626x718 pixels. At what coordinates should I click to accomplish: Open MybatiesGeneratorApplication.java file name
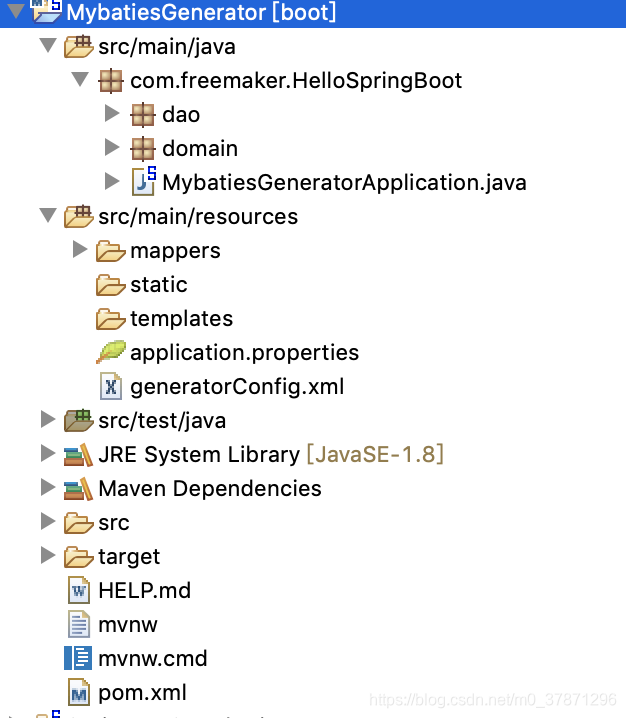pyautogui.click(x=344, y=183)
